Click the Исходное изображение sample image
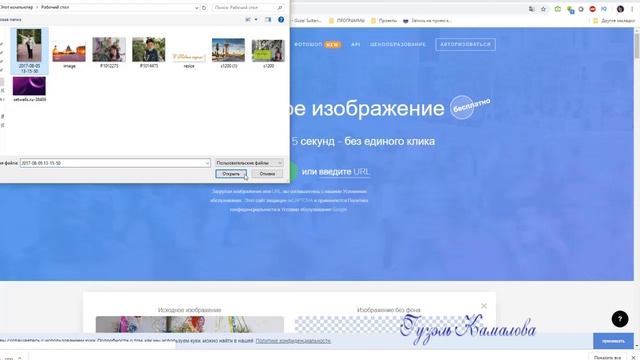Image resolution: width=640 pixels, height=360 pixels. pos(189,324)
